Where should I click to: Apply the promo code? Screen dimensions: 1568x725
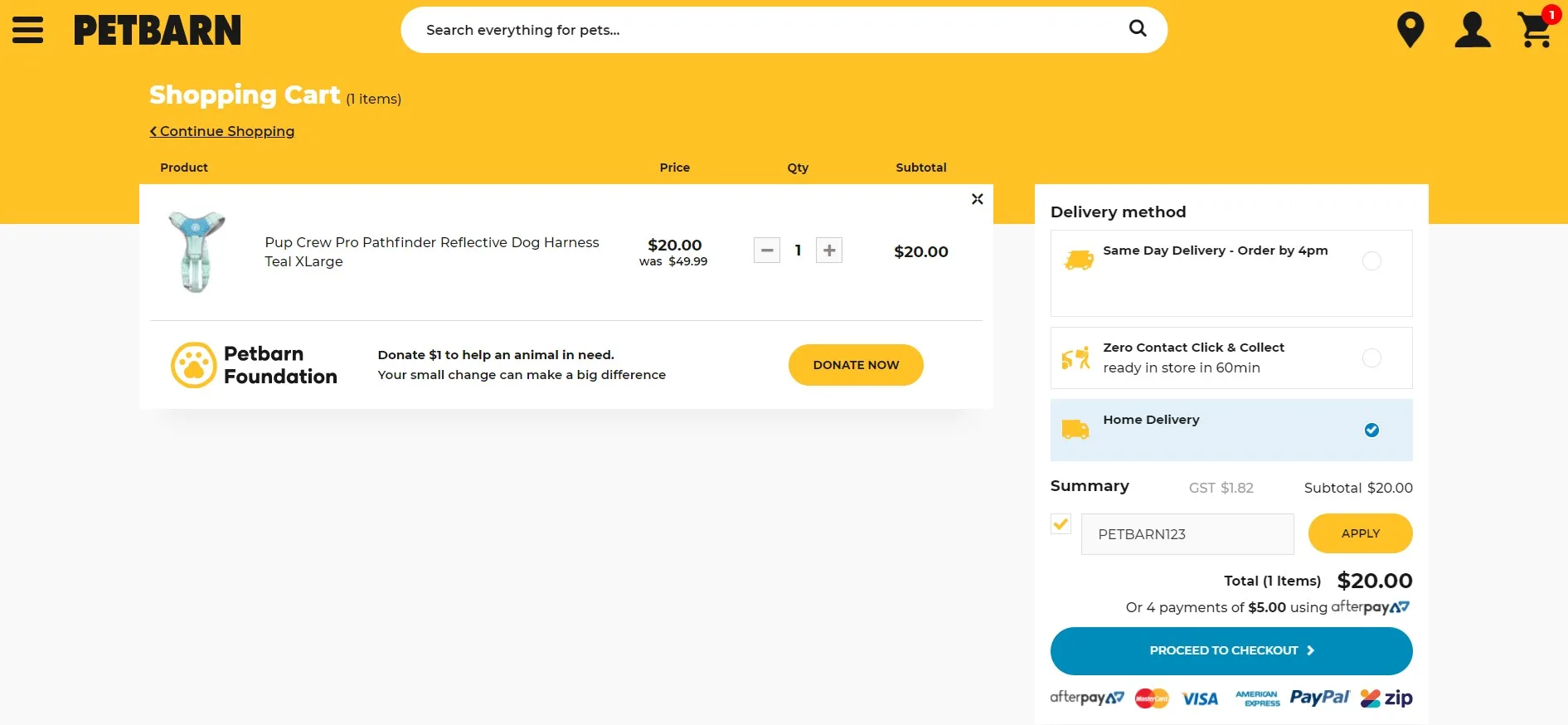(1360, 533)
